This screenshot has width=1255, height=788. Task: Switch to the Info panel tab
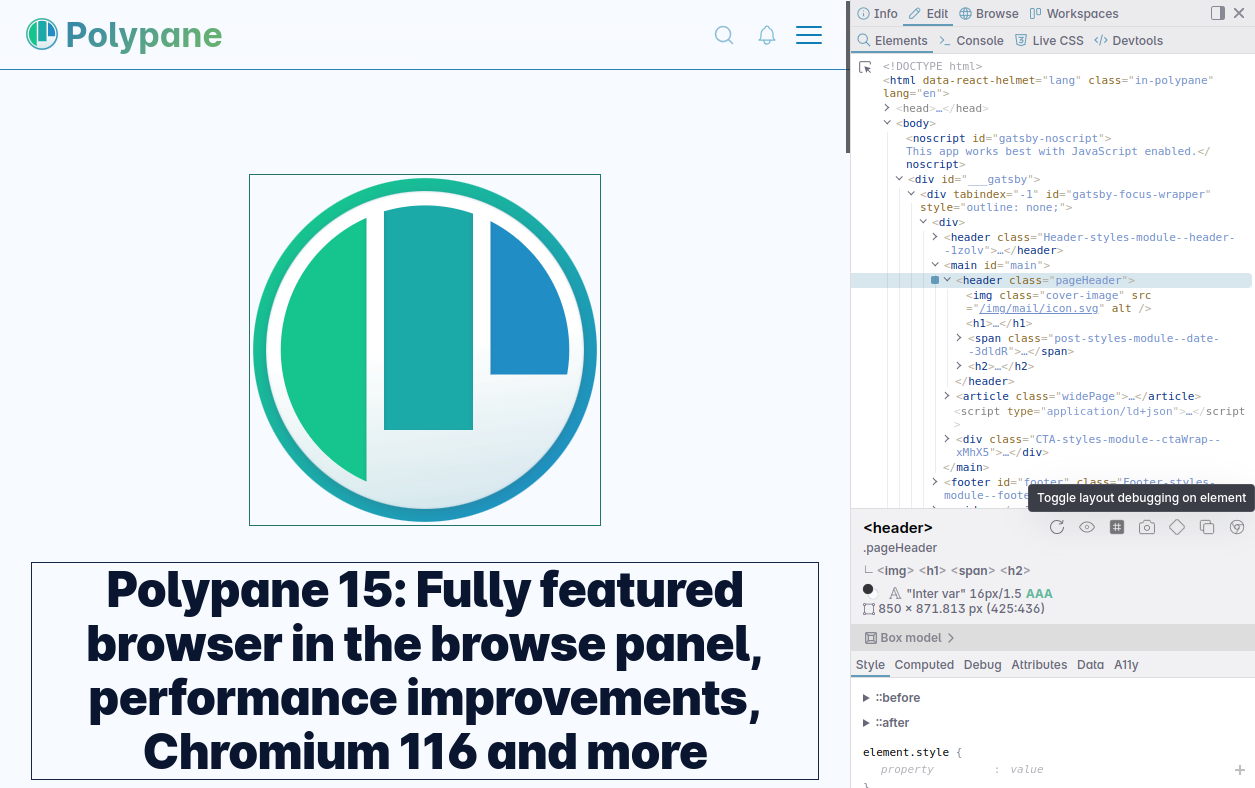pos(878,13)
